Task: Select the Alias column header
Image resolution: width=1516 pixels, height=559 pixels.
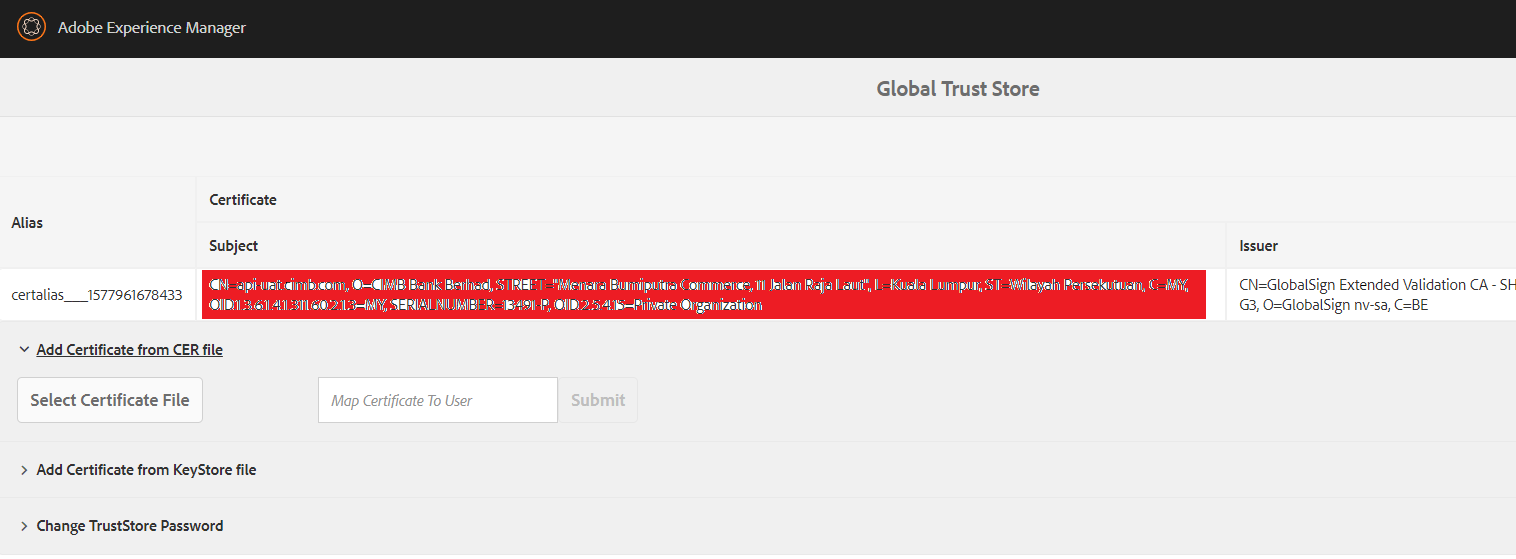Action: [27, 223]
